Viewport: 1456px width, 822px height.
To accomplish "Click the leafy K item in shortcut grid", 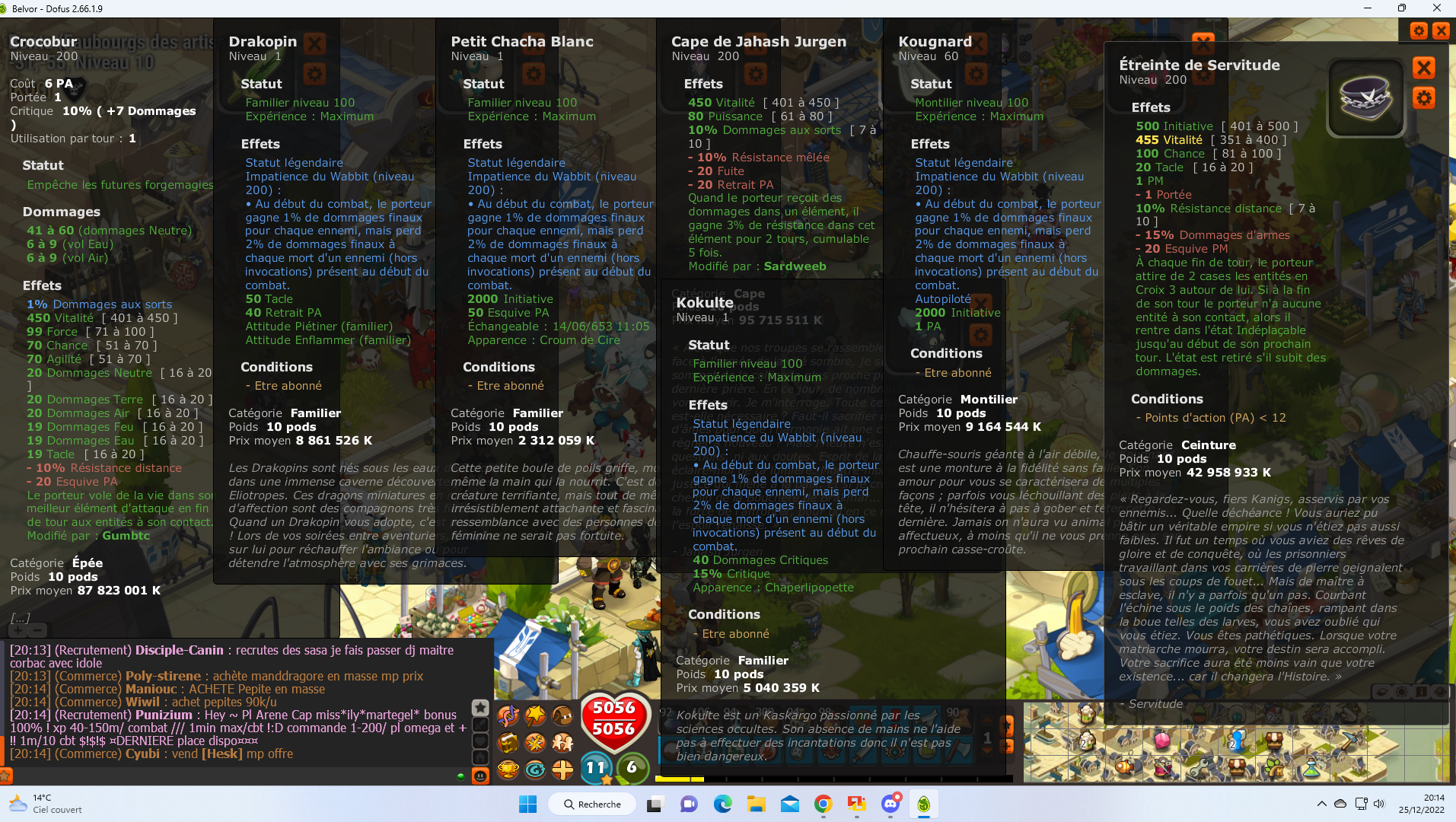I will [x=1274, y=767].
